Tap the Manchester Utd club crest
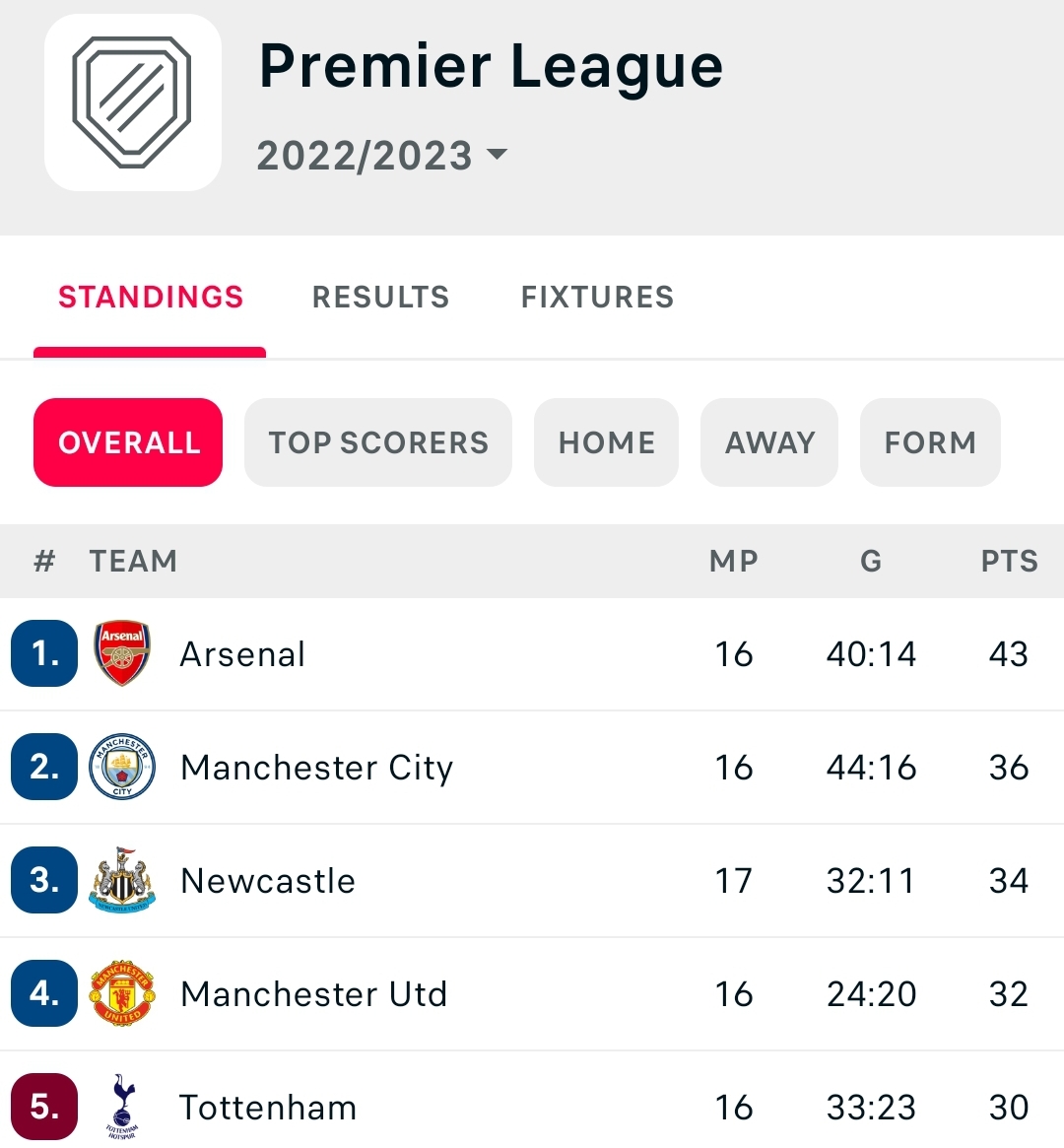This screenshot has height=1148, width=1064. tap(122, 993)
